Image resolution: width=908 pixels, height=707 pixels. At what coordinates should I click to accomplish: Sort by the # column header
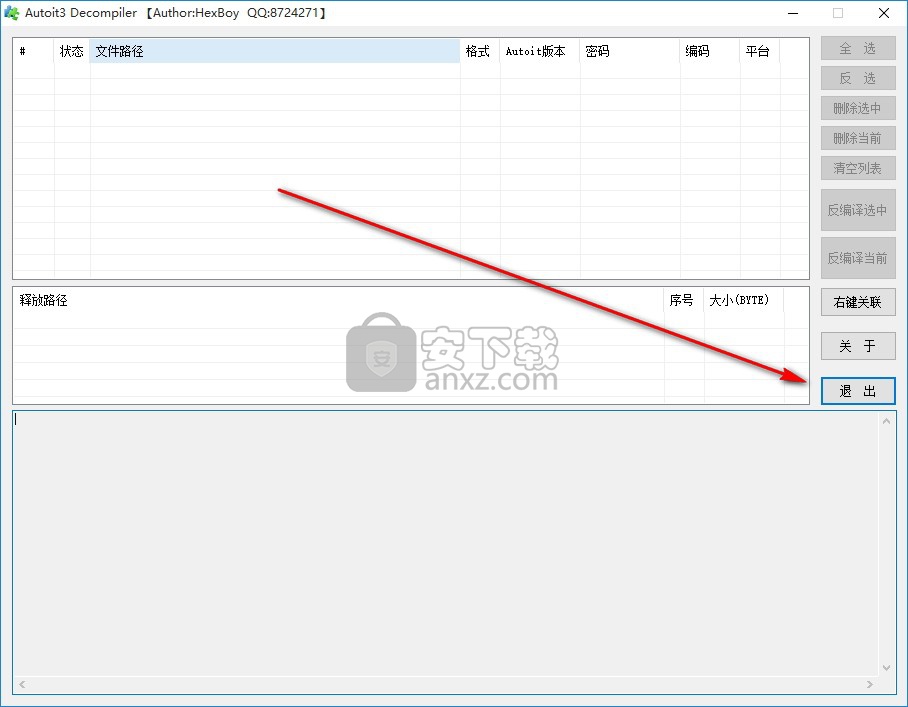click(x=34, y=51)
